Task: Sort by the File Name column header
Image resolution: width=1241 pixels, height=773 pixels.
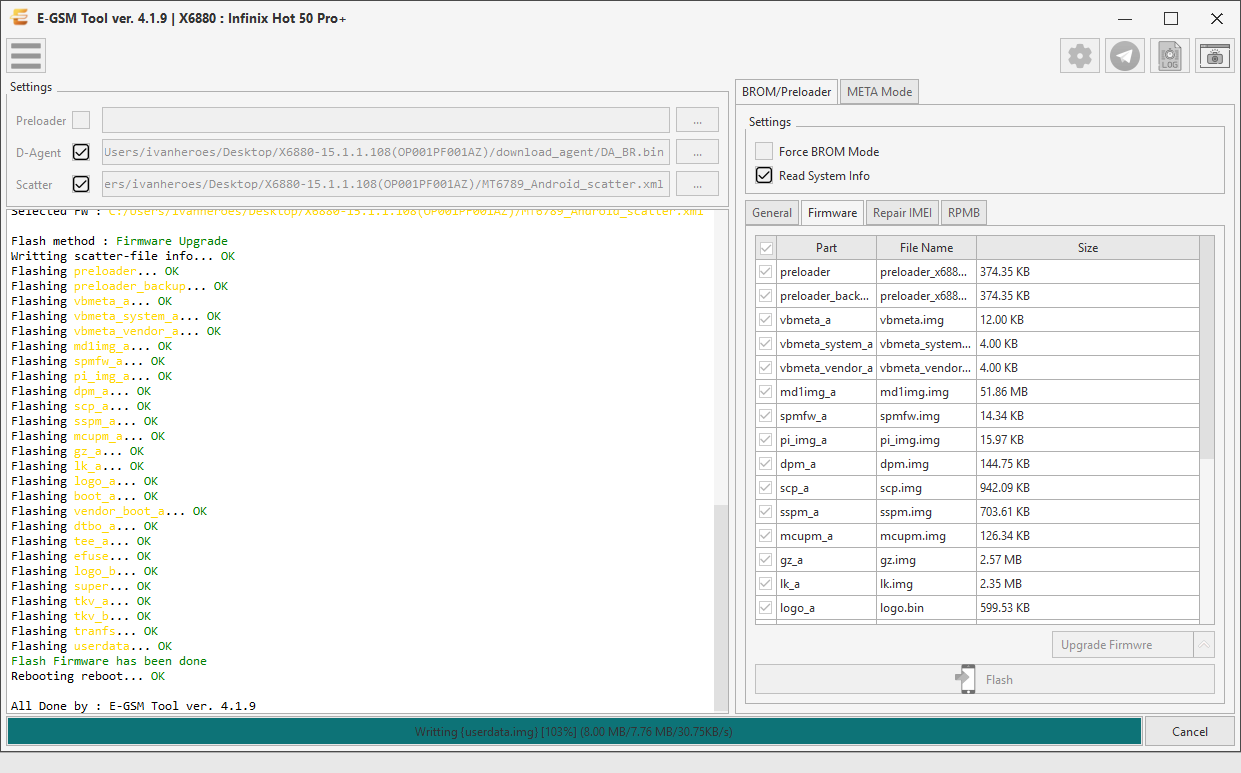Action: 926,248
